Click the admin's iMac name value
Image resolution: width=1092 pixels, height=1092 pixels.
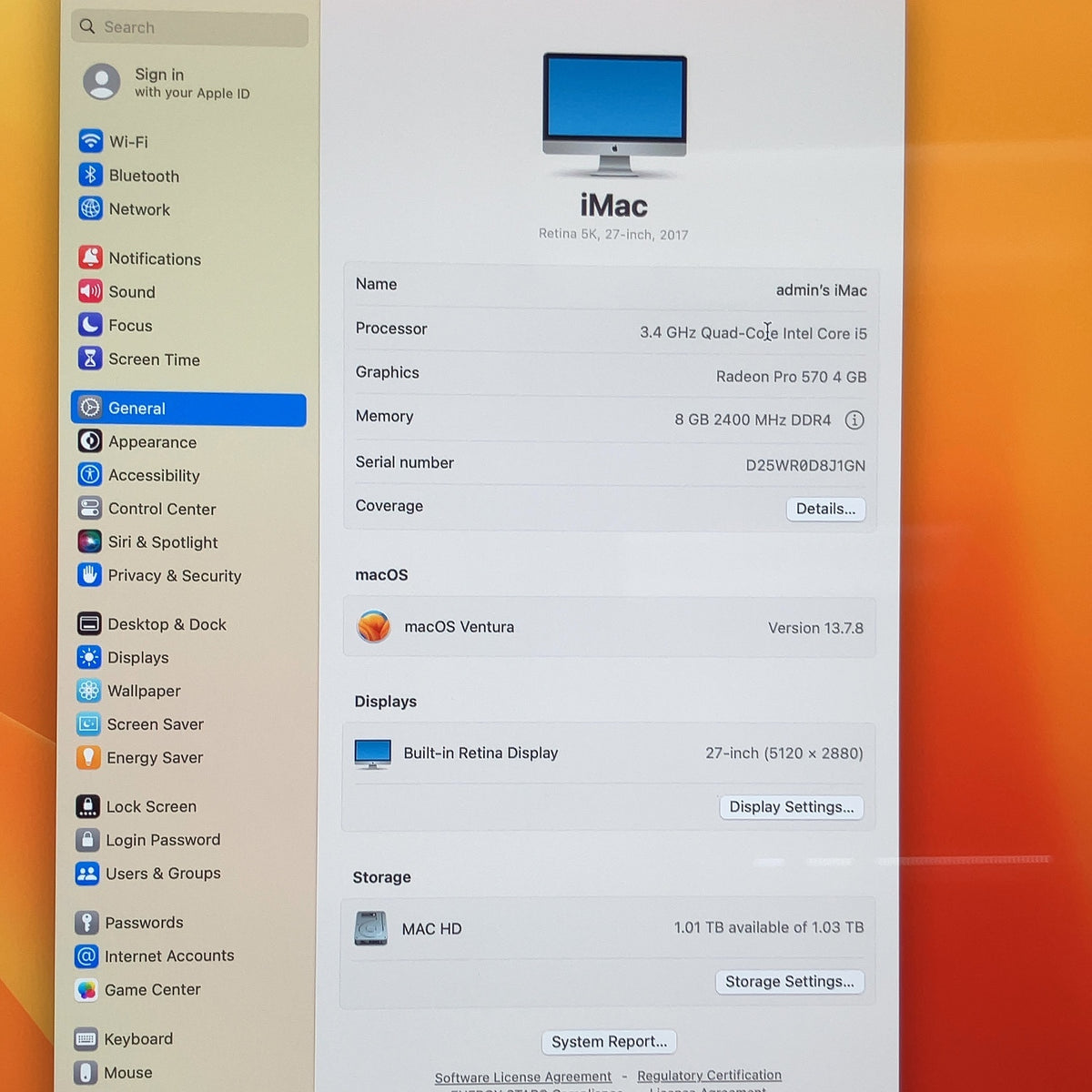click(x=821, y=290)
